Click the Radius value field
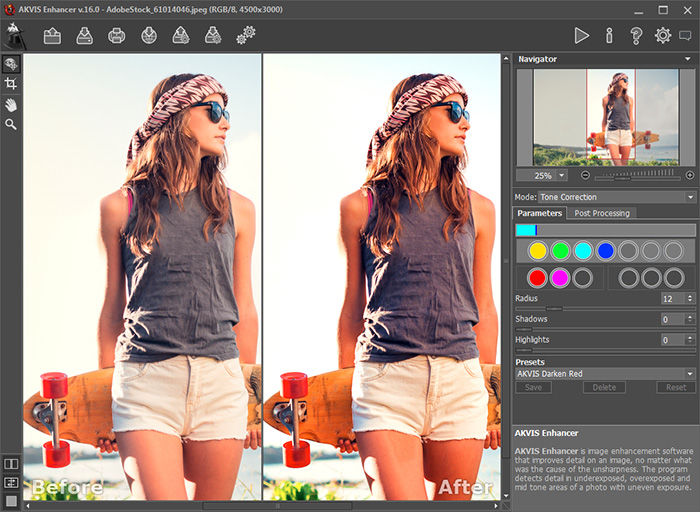The height and width of the screenshot is (512, 700). pos(673,298)
